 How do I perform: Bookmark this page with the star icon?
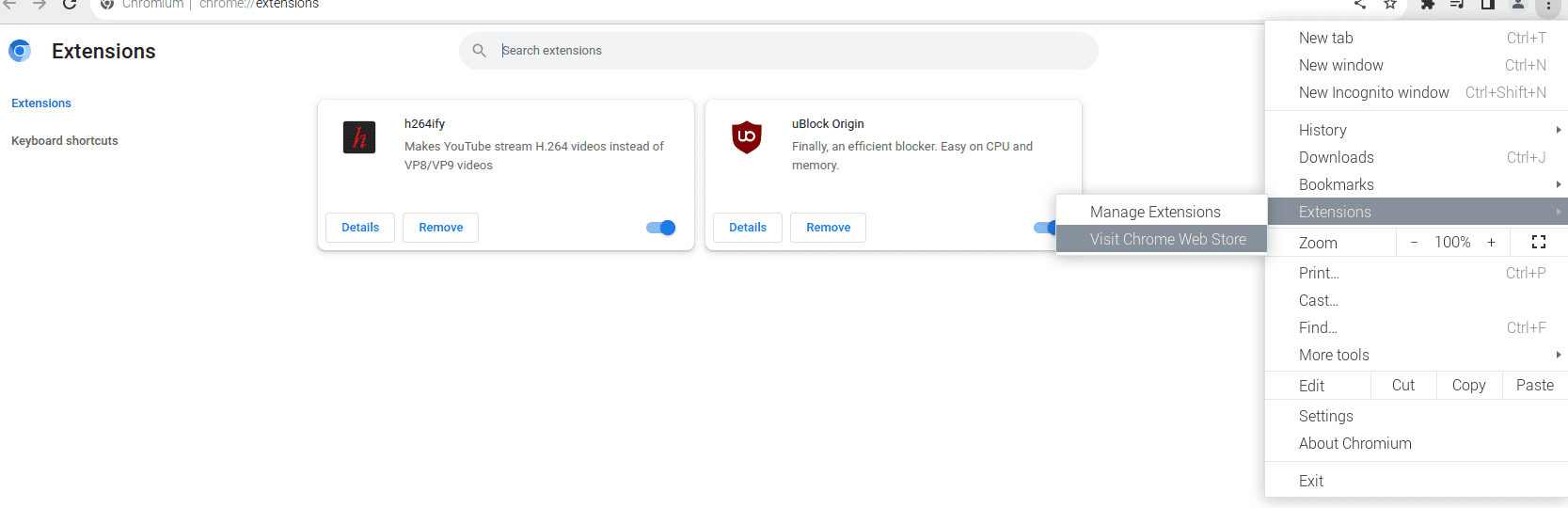click(1390, 5)
